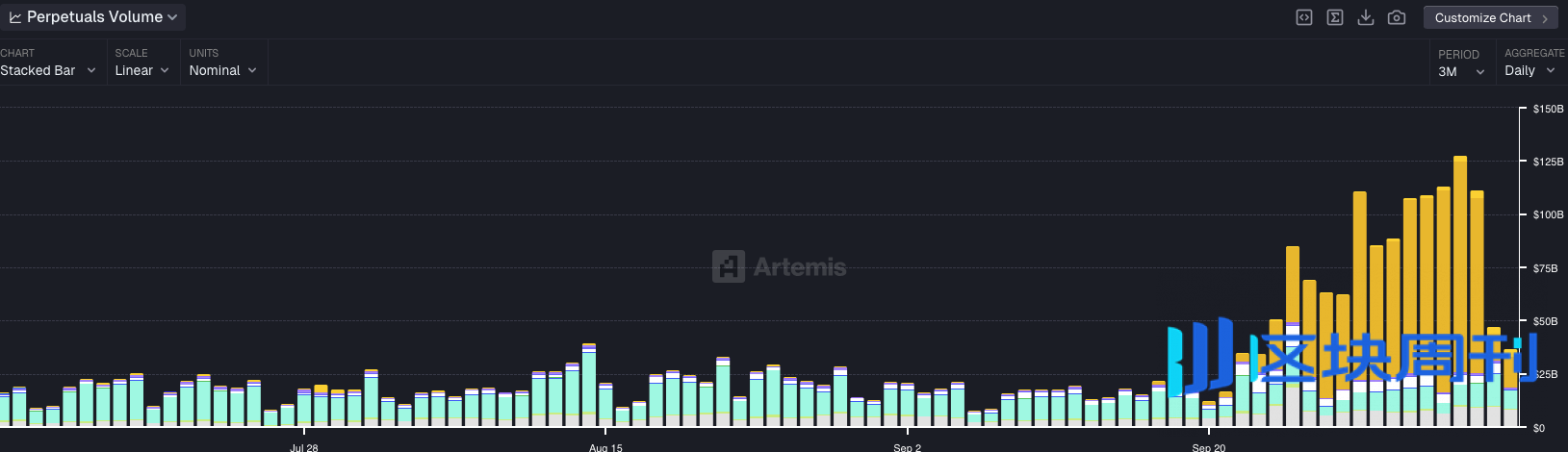The width and height of the screenshot is (1568, 452).
Task: Click the $150B y-axis label
Action: coord(1548,109)
